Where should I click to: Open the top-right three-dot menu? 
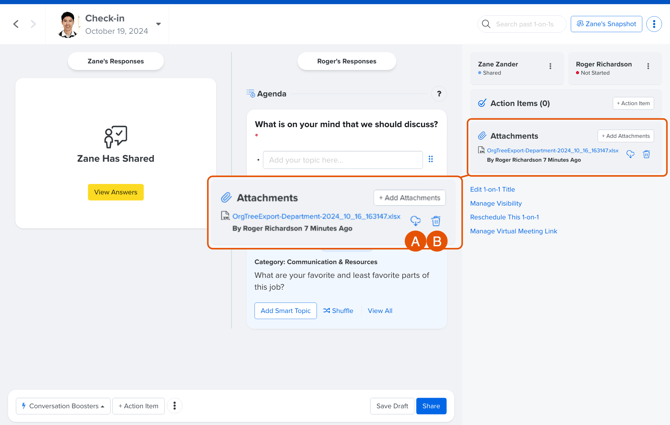click(654, 24)
